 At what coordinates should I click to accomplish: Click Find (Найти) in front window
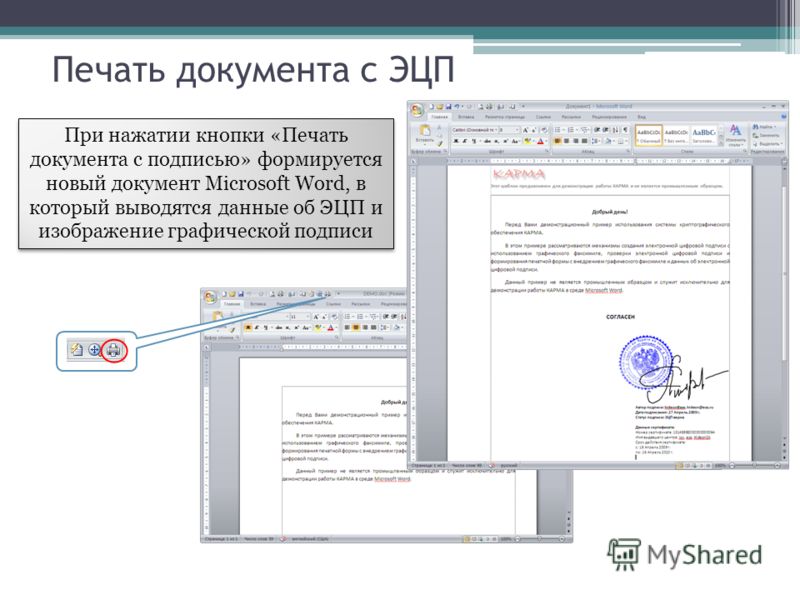point(764,127)
